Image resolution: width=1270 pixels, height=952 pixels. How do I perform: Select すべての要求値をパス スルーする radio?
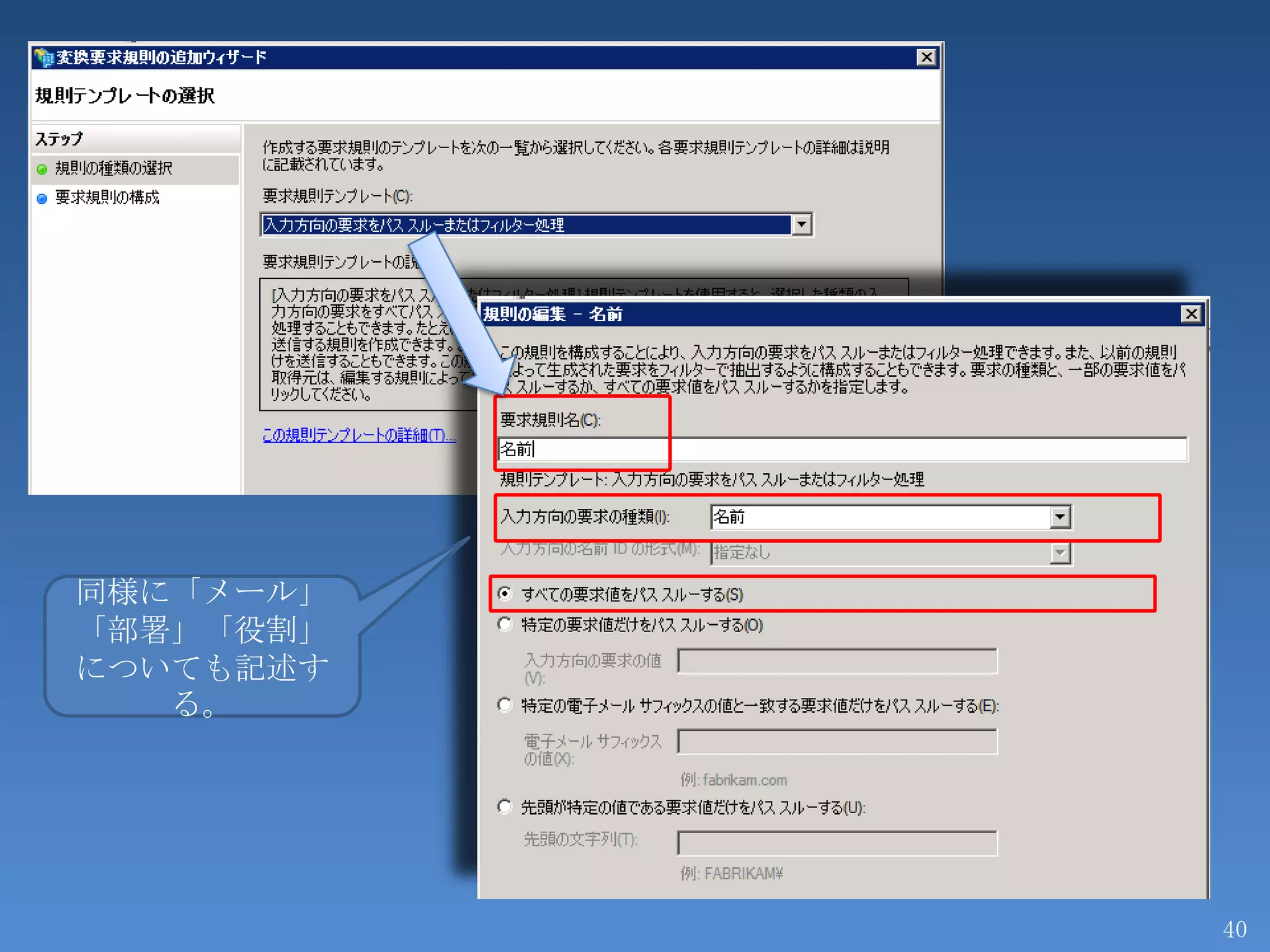tap(505, 594)
